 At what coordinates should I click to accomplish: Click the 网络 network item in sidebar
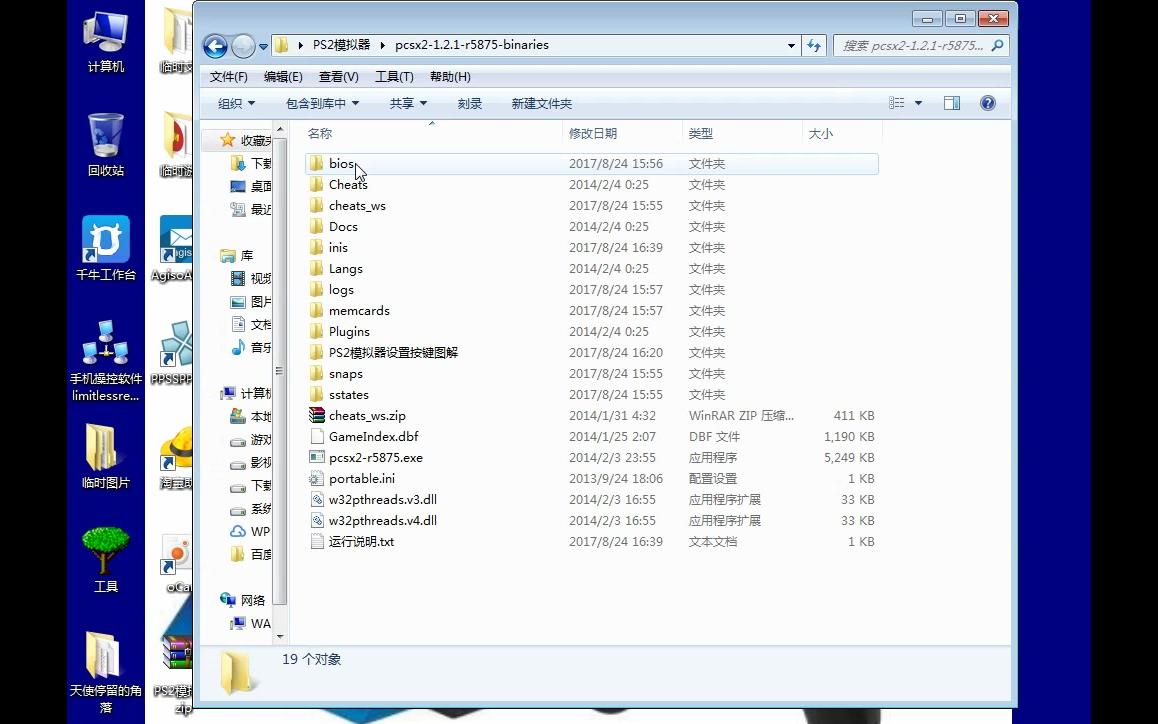click(243, 600)
